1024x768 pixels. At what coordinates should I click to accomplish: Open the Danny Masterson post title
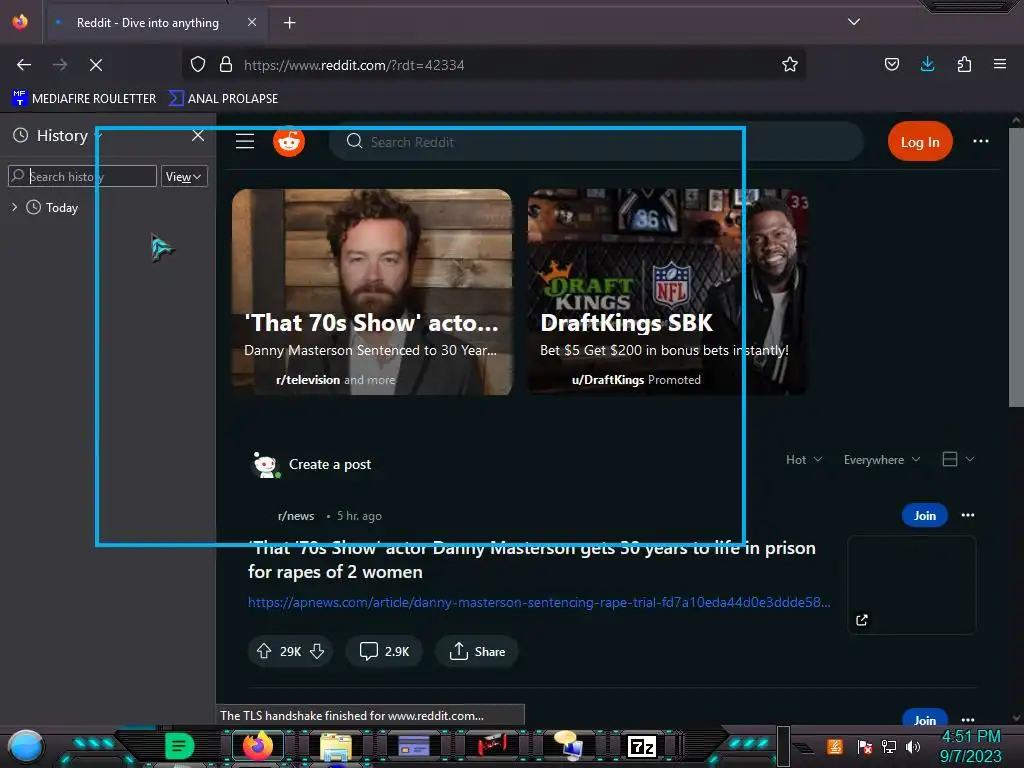532,560
